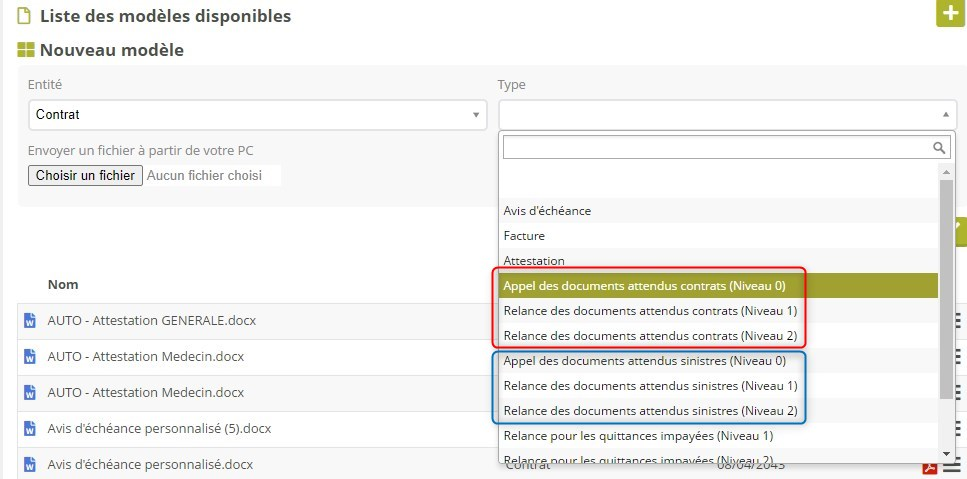The height and width of the screenshot is (479, 967).
Task: Click the green plus add-model button
Action: [949, 14]
